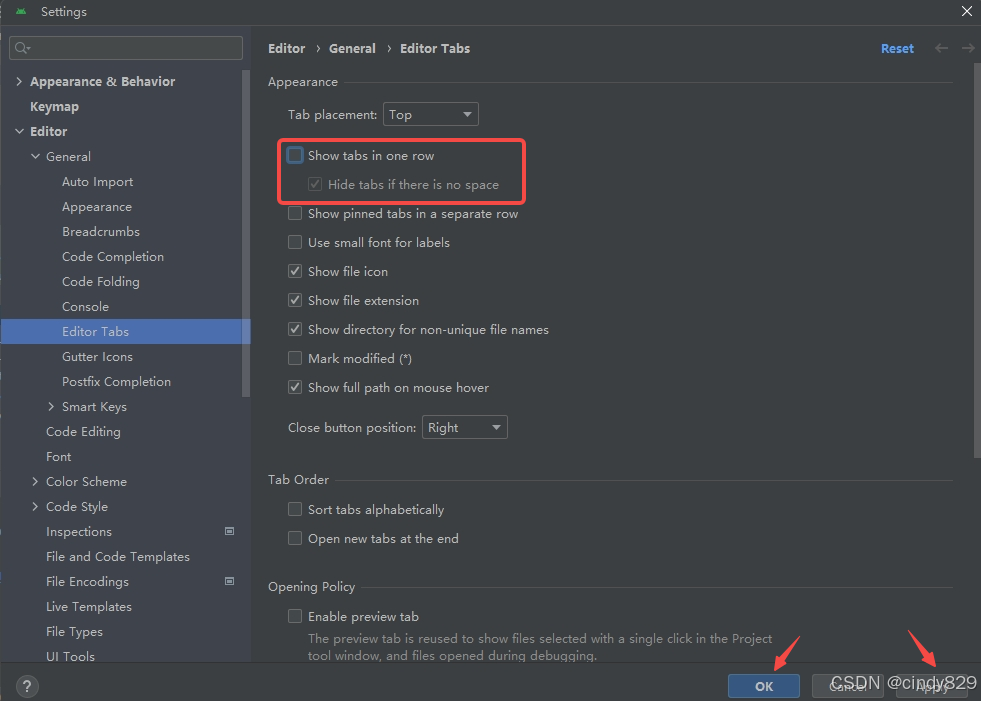This screenshot has height=701, width=981.
Task: Click the forward arrow next to Reset
Action: coord(968,48)
